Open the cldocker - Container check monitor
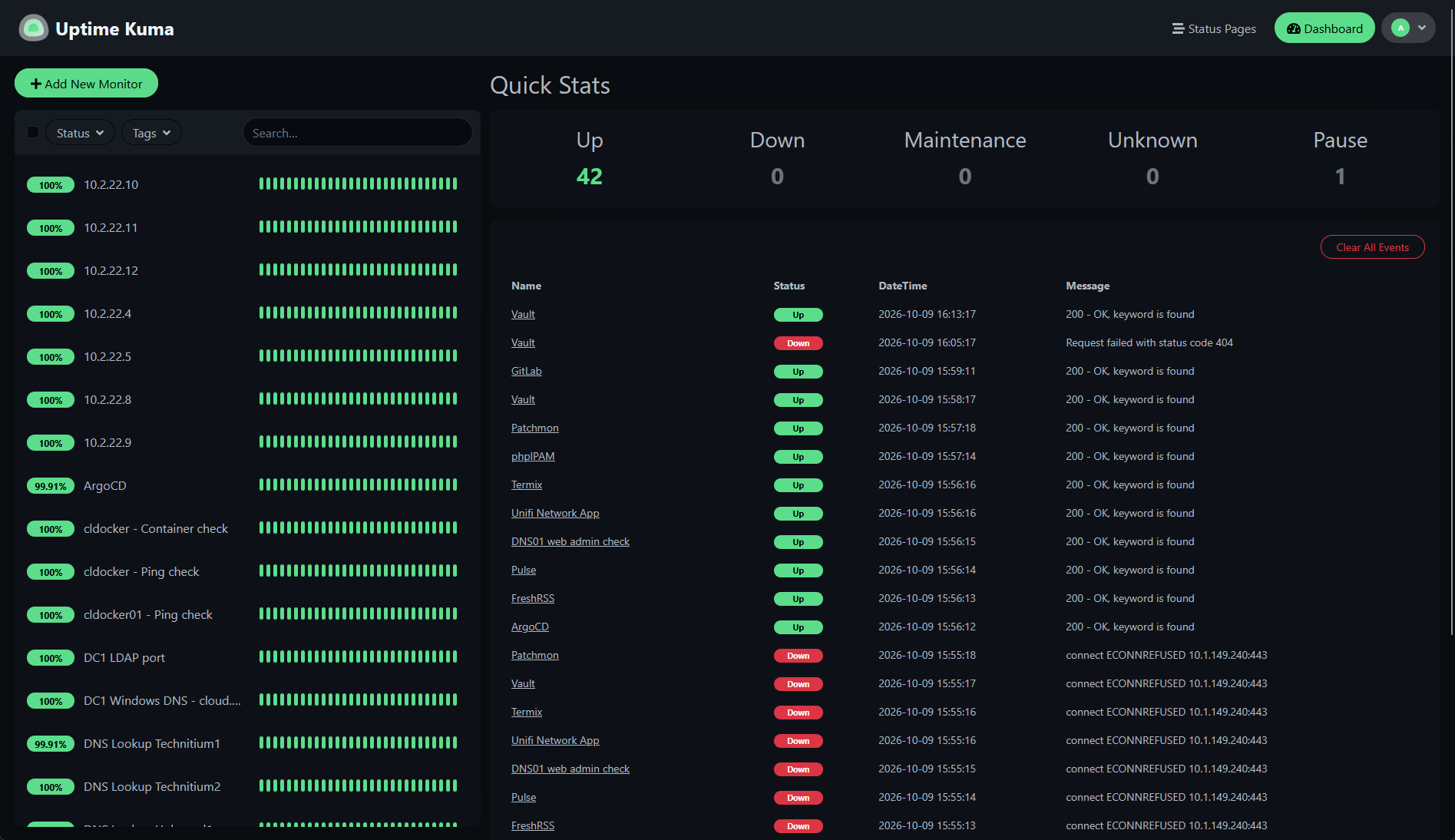The height and width of the screenshot is (840, 1455). coord(247,528)
